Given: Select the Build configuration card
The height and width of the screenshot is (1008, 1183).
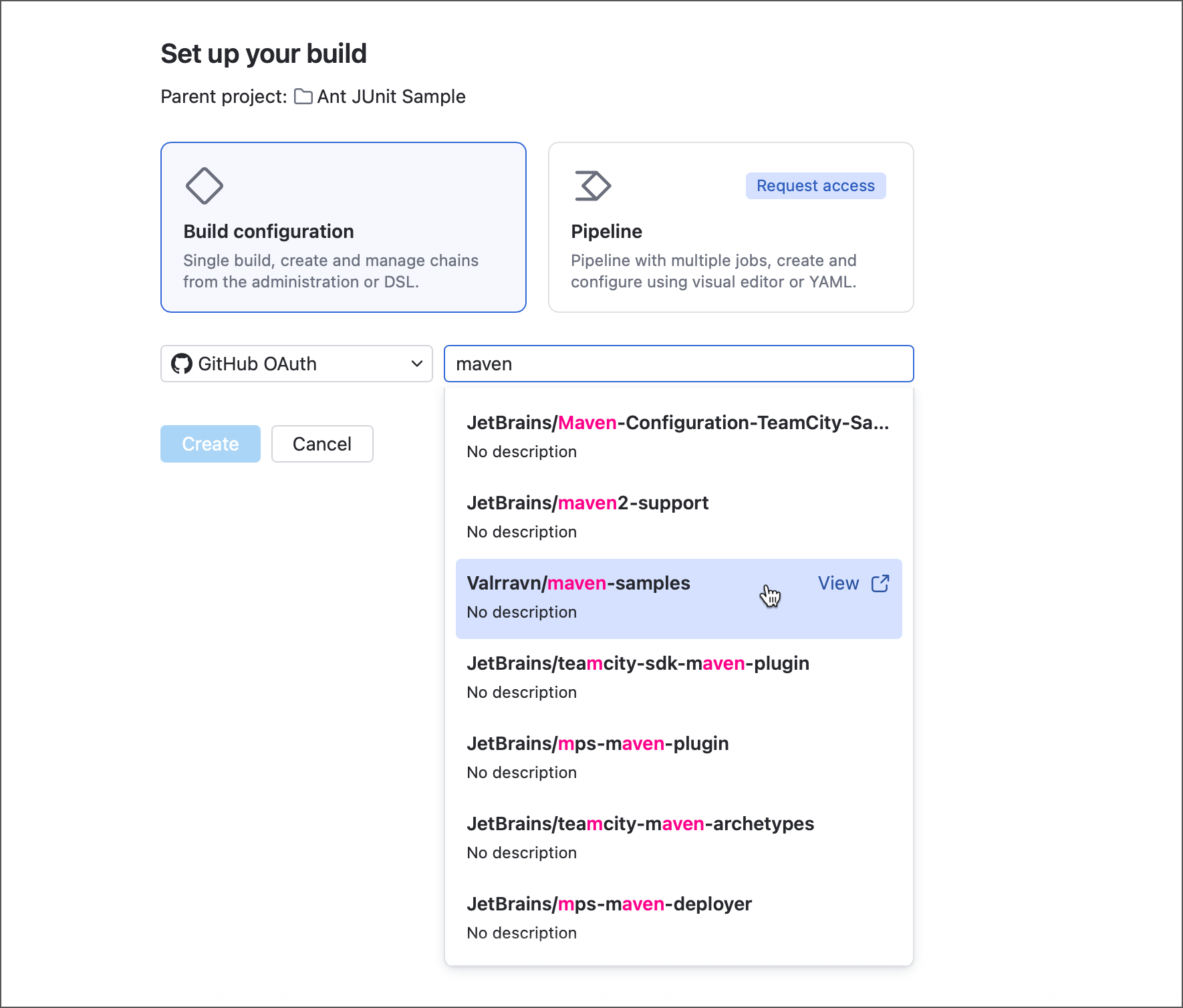Looking at the screenshot, I should point(343,227).
